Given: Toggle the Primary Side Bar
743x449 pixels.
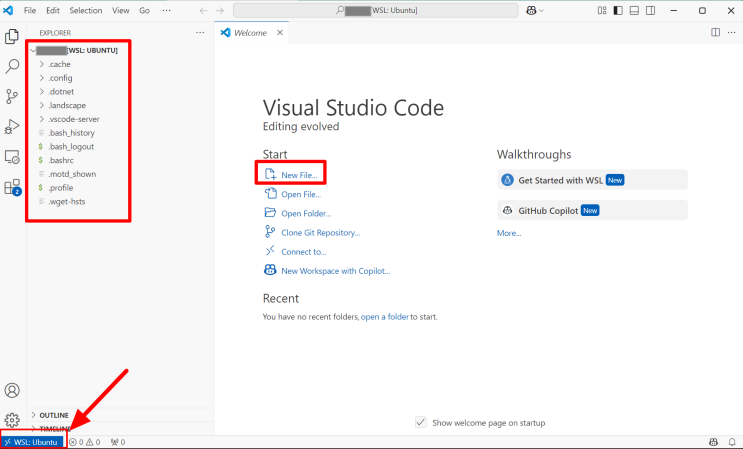Looking at the screenshot, I should click(x=618, y=10).
